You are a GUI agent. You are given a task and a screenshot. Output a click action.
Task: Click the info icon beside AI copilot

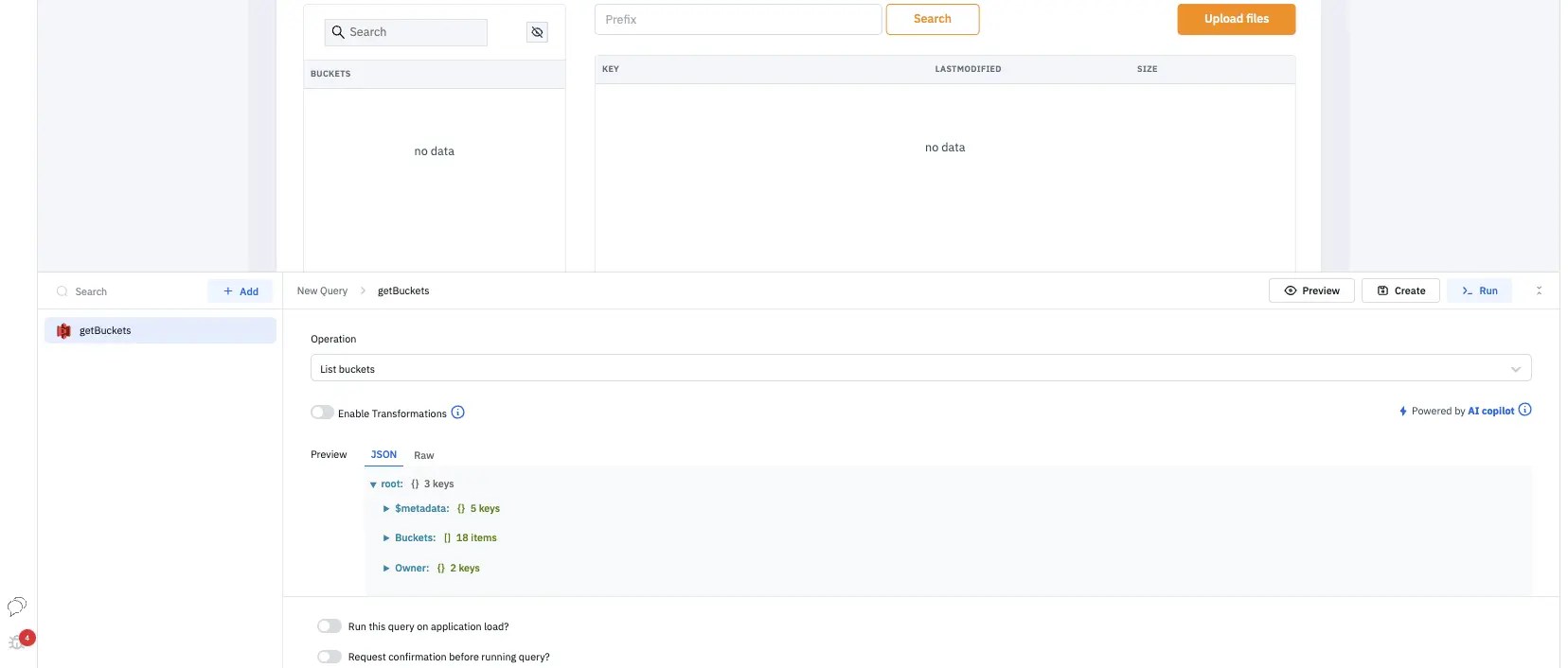1524,410
